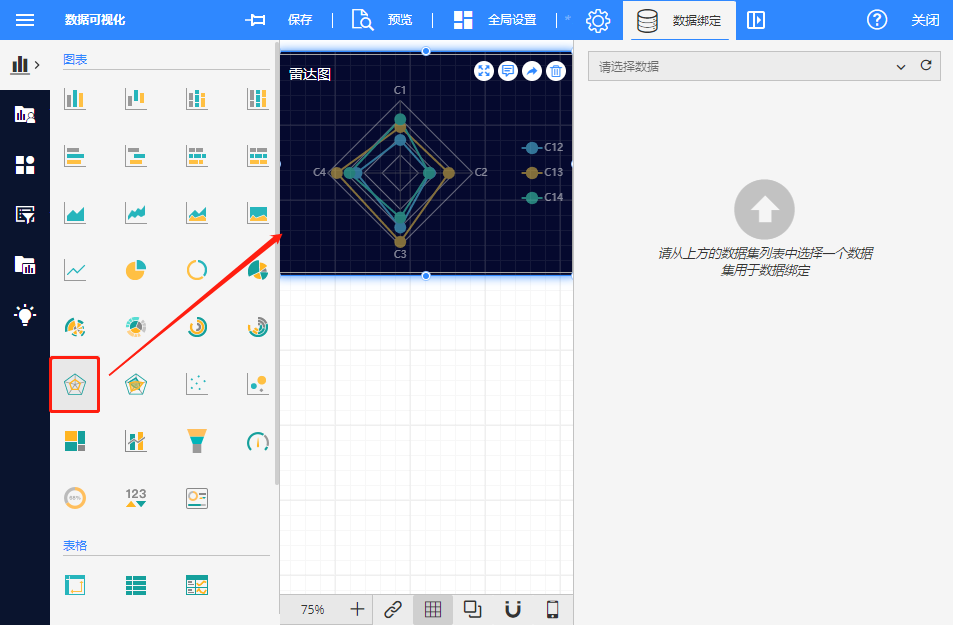The width and height of the screenshot is (953, 625).
Task: Click the share arrow on radar chart
Action: click(x=532, y=71)
